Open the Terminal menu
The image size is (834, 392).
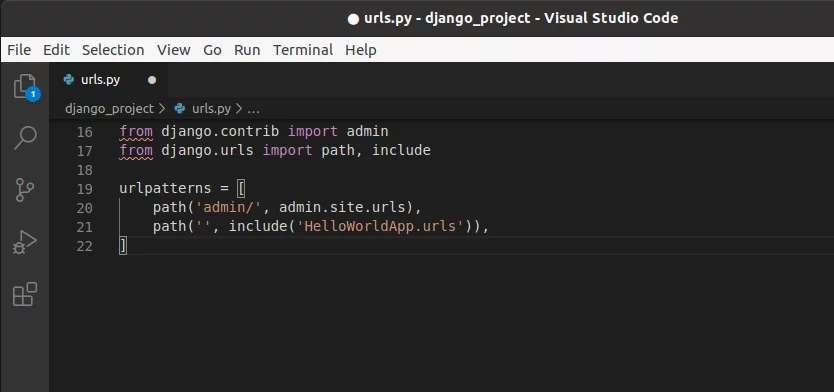point(303,50)
